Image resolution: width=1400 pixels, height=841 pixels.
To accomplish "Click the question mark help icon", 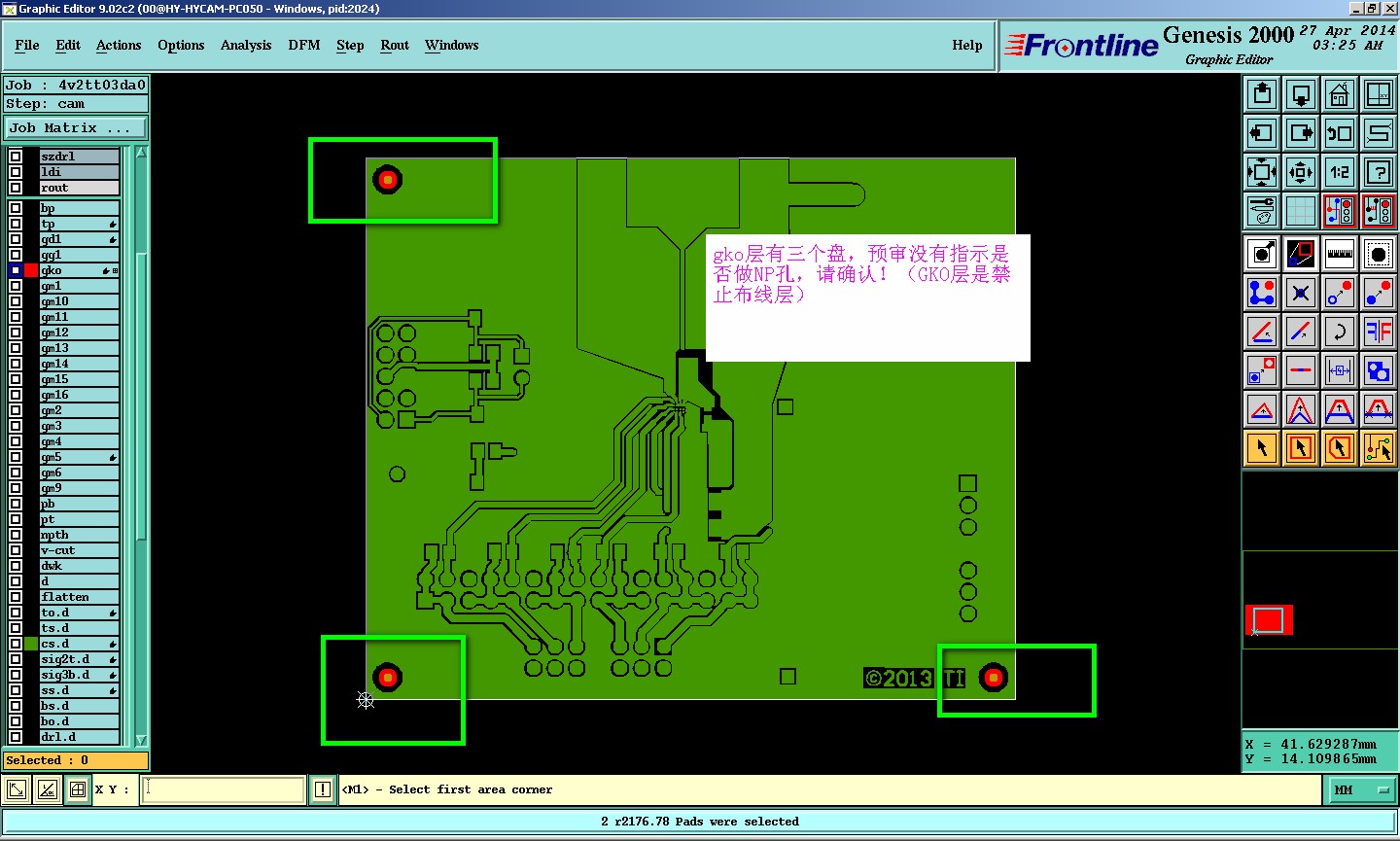I will [x=1379, y=172].
